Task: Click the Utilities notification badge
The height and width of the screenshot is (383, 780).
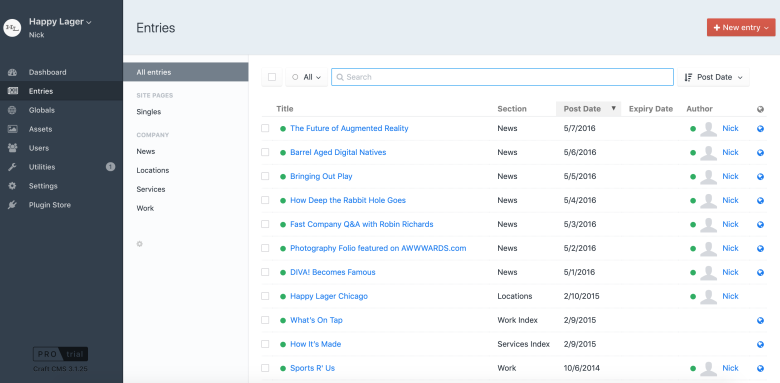Action: 110,167
